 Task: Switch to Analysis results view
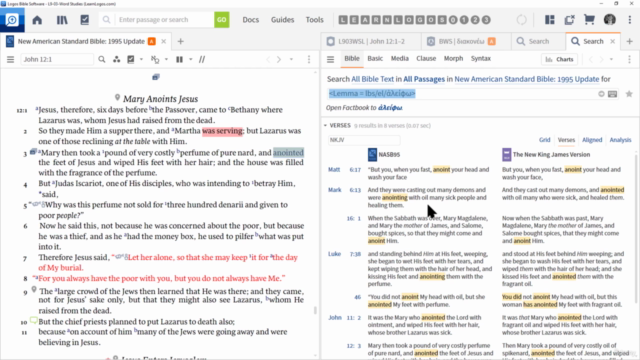pyautogui.click(x=620, y=140)
